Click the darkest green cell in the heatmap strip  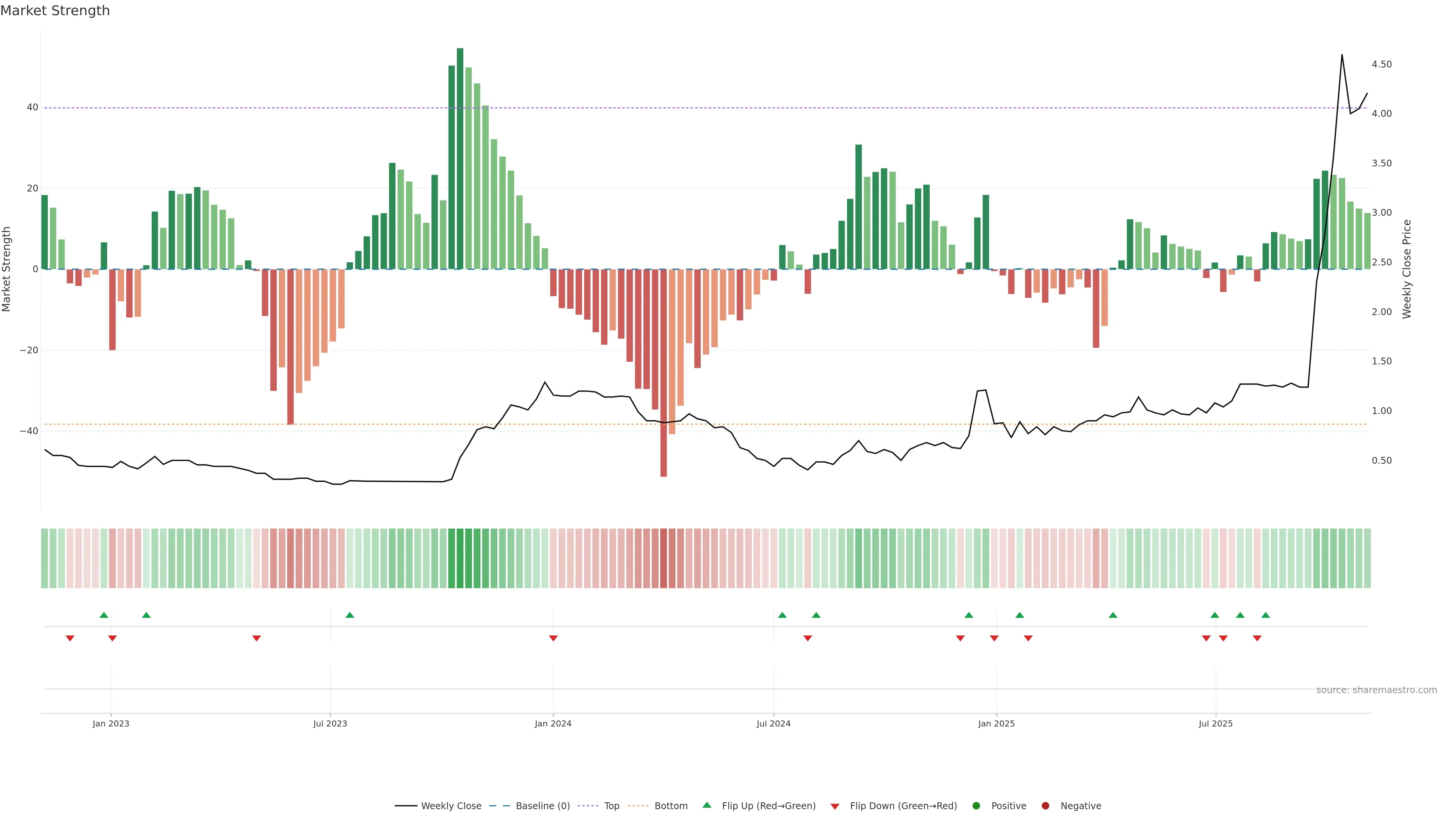point(460,559)
